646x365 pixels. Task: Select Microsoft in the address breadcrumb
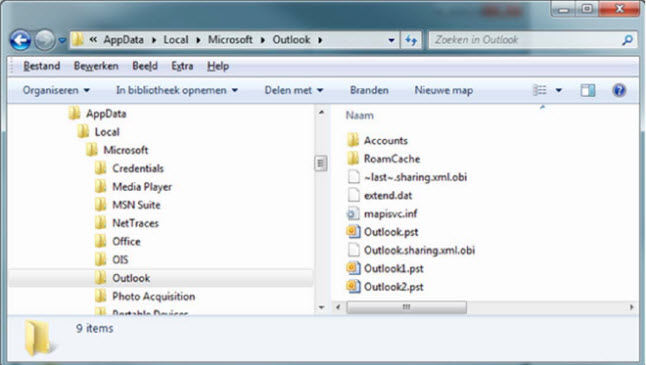pyautogui.click(x=230, y=40)
